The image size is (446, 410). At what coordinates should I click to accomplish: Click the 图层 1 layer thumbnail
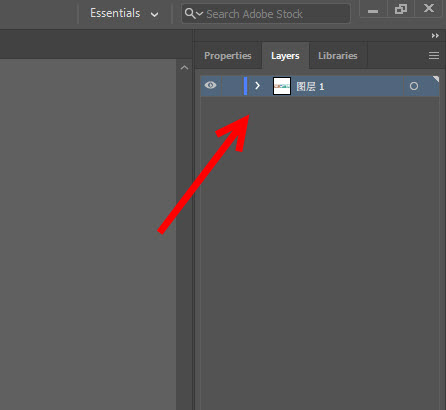[282, 86]
